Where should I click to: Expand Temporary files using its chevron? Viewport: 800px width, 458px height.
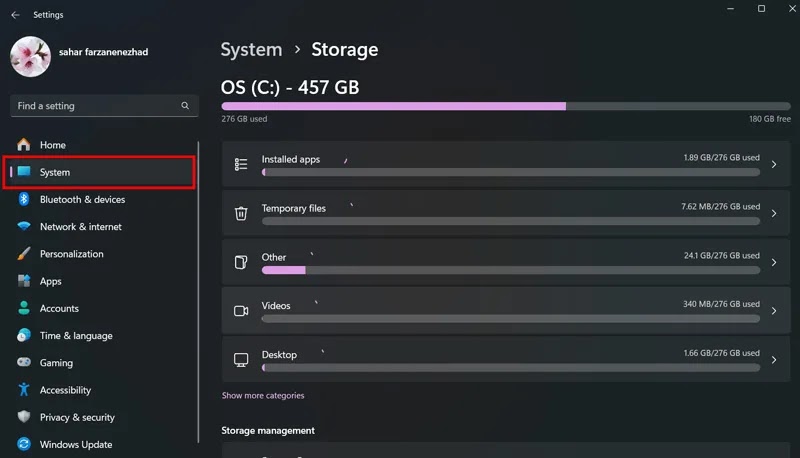774,213
